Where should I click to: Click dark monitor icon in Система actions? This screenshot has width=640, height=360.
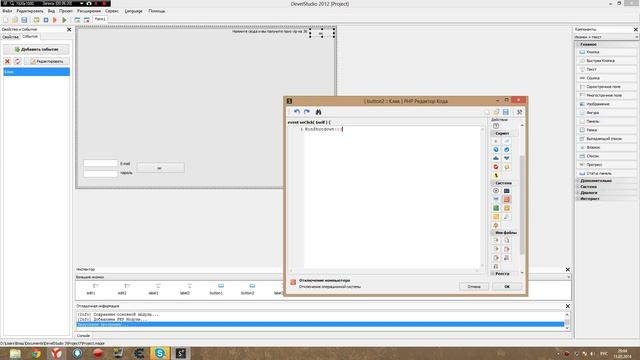tap(507, 191)
